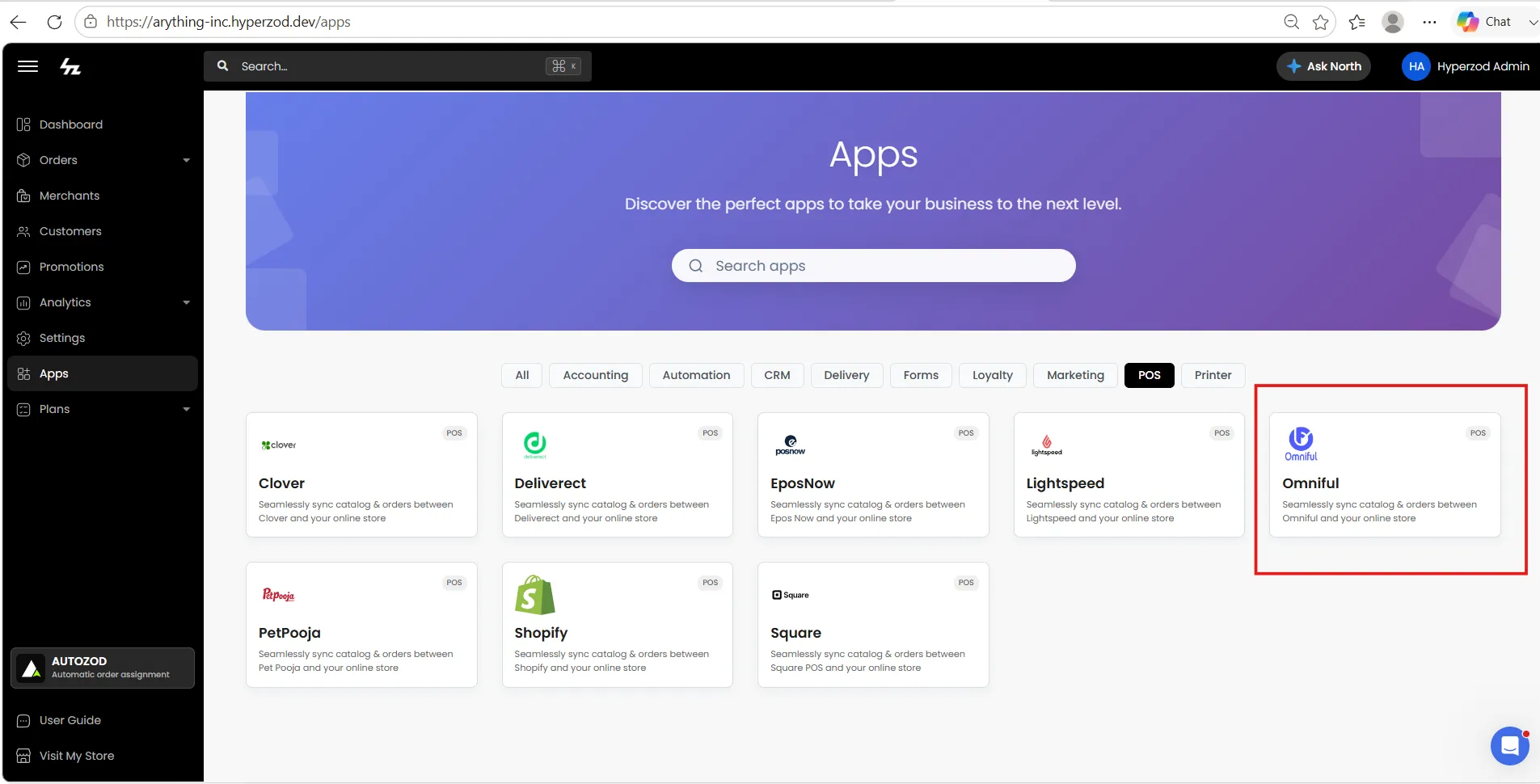Open the User Guide link
The height and width of the screenshot is (784, 1540).
pos(70,720)
